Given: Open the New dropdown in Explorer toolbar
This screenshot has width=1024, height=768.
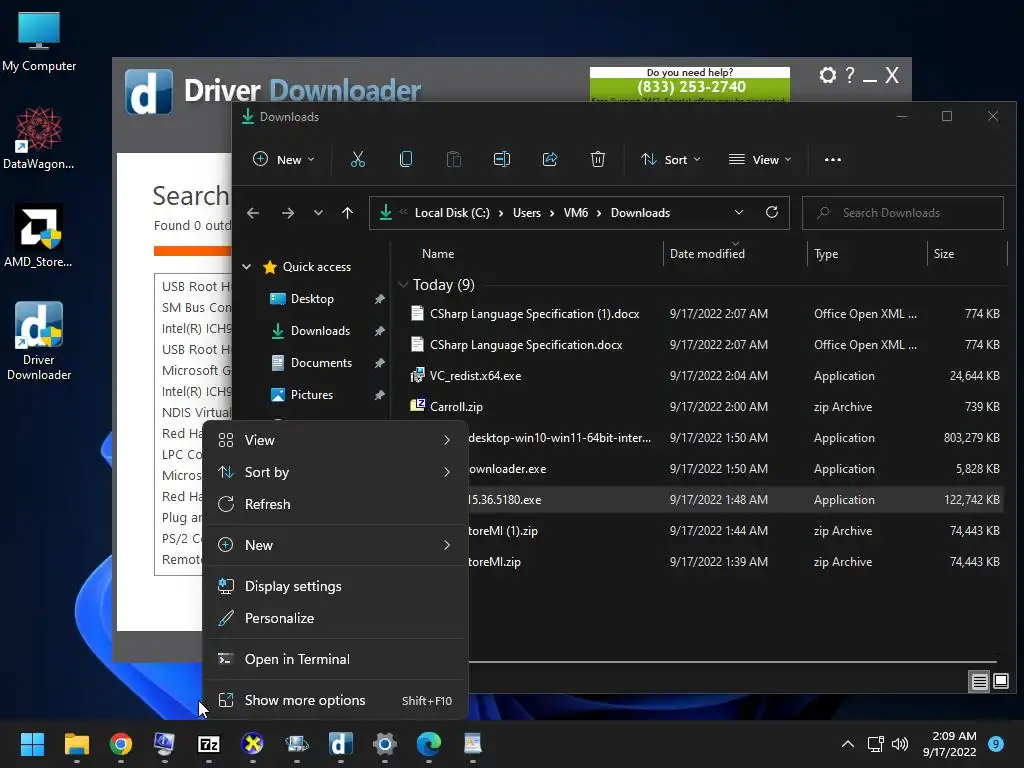Looking at the screenshot, I should coord(283,159).
